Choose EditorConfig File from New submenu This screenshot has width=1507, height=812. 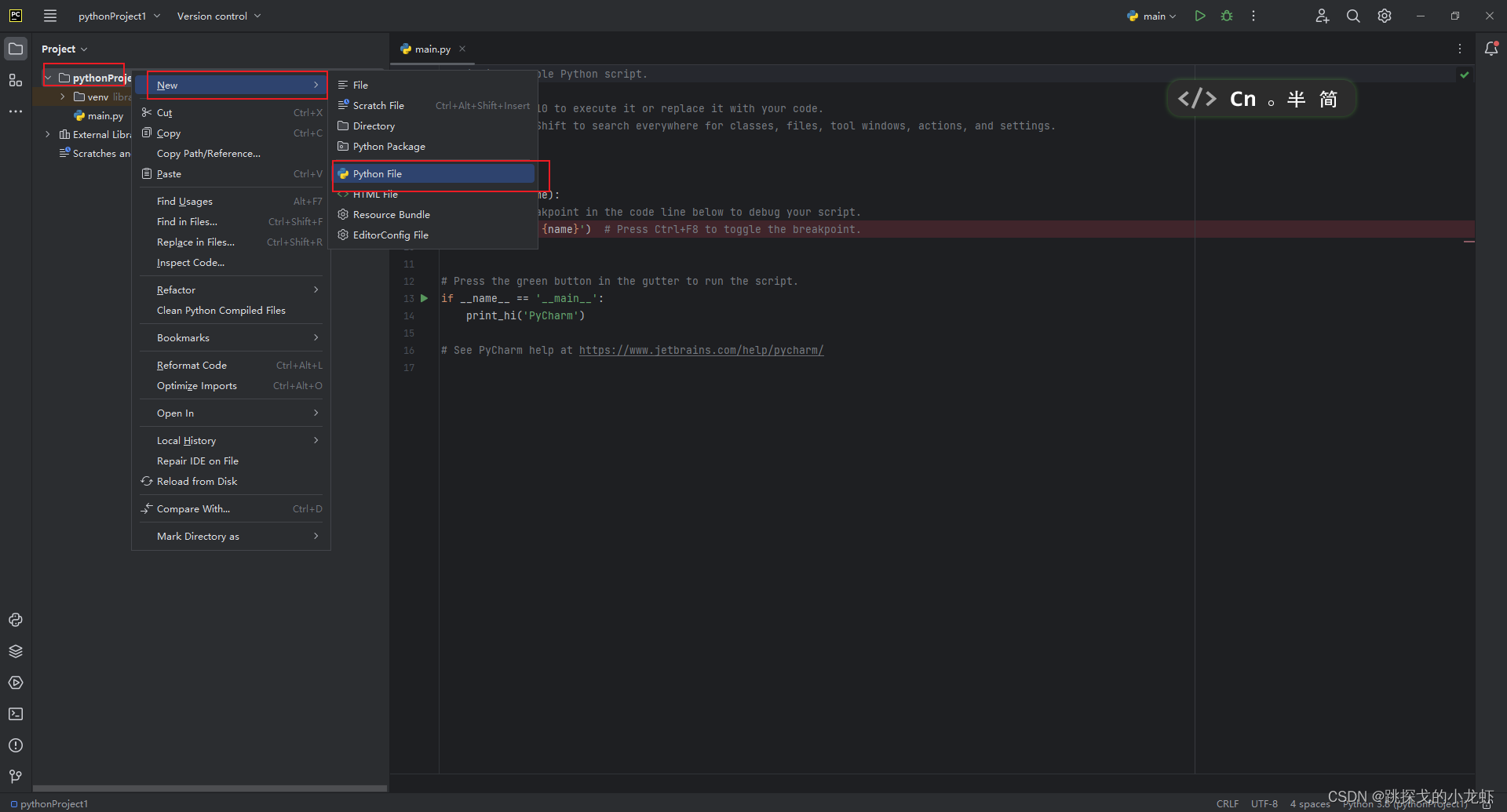click(x=434, y=235)
